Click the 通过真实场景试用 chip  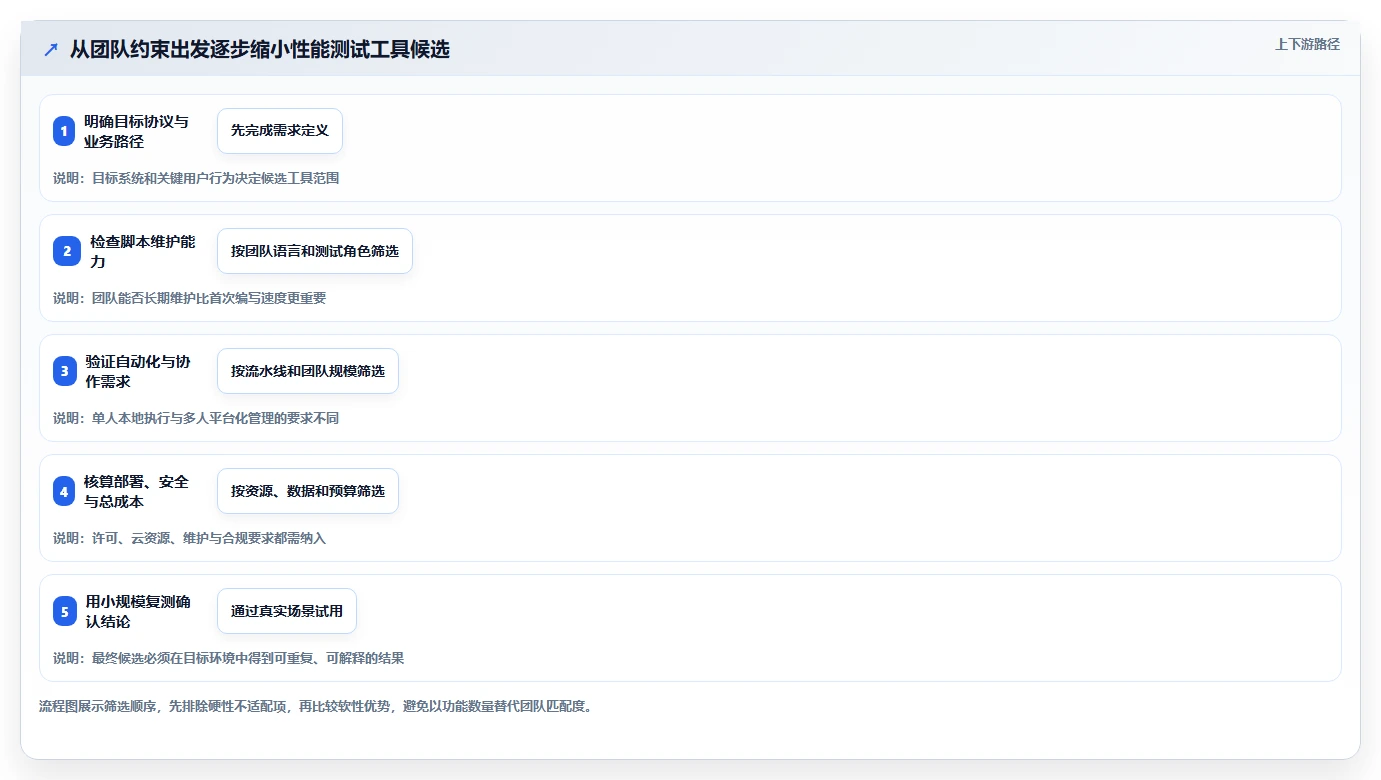click(287, 611)
